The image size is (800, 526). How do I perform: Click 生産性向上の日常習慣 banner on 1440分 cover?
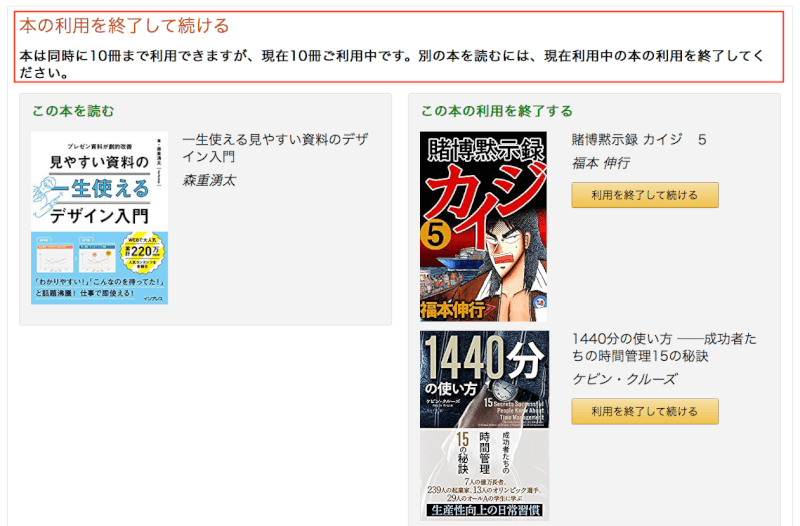tap(485, 510)
